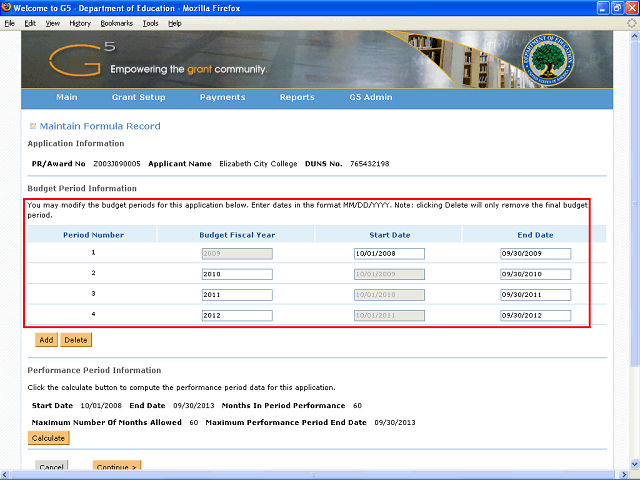Open the File menu

10,22
